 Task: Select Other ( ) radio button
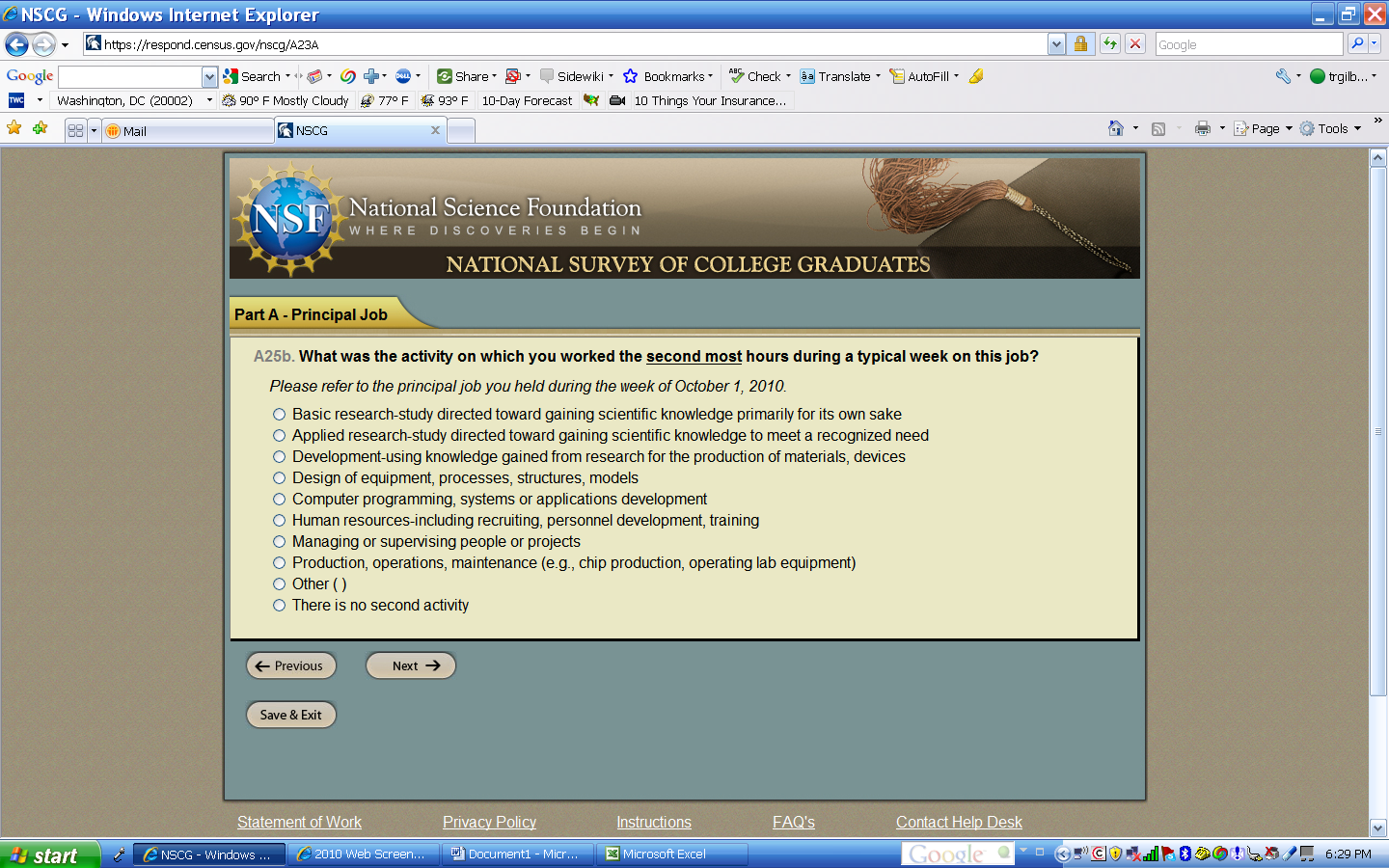279,584
